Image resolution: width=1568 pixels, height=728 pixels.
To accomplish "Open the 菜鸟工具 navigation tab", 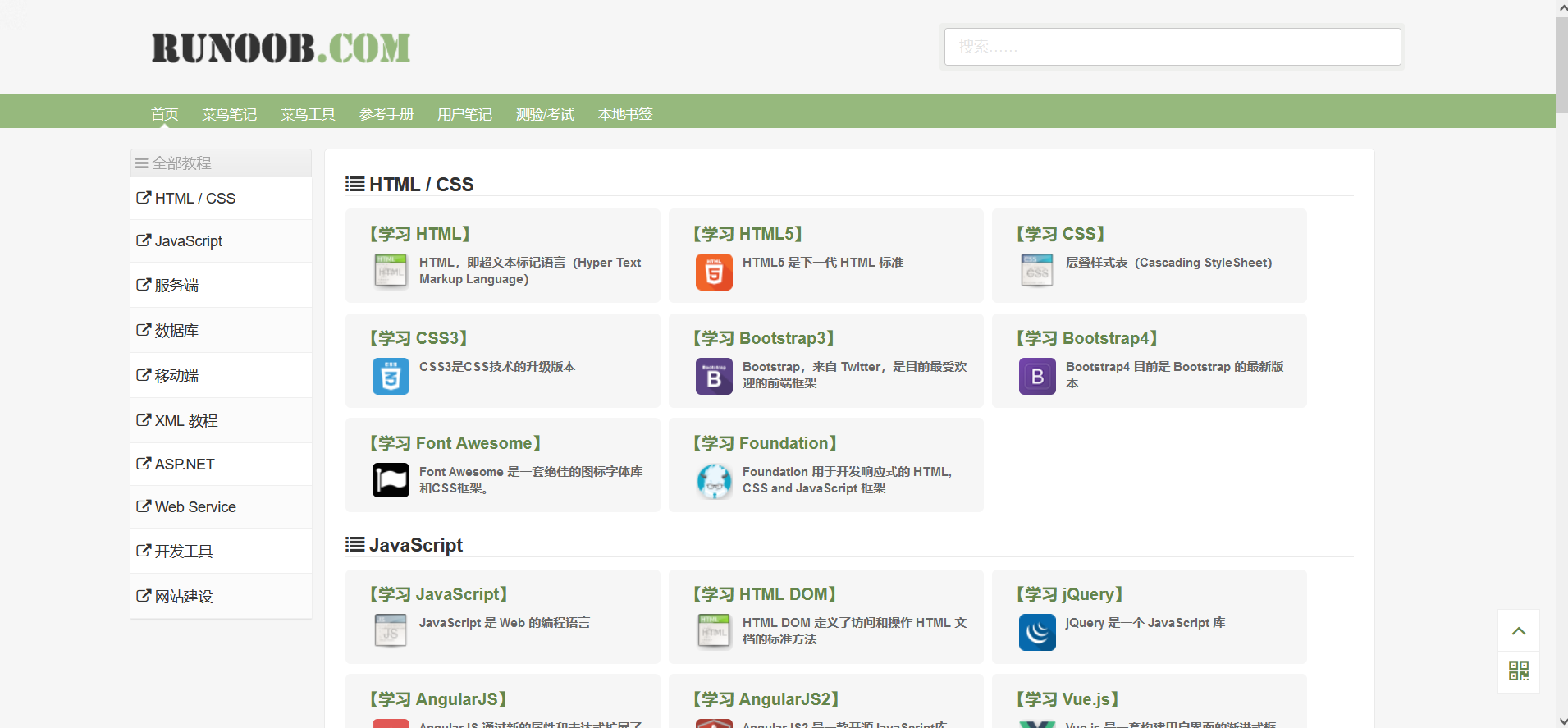I will pyautogui.click(x=309, y=114).
